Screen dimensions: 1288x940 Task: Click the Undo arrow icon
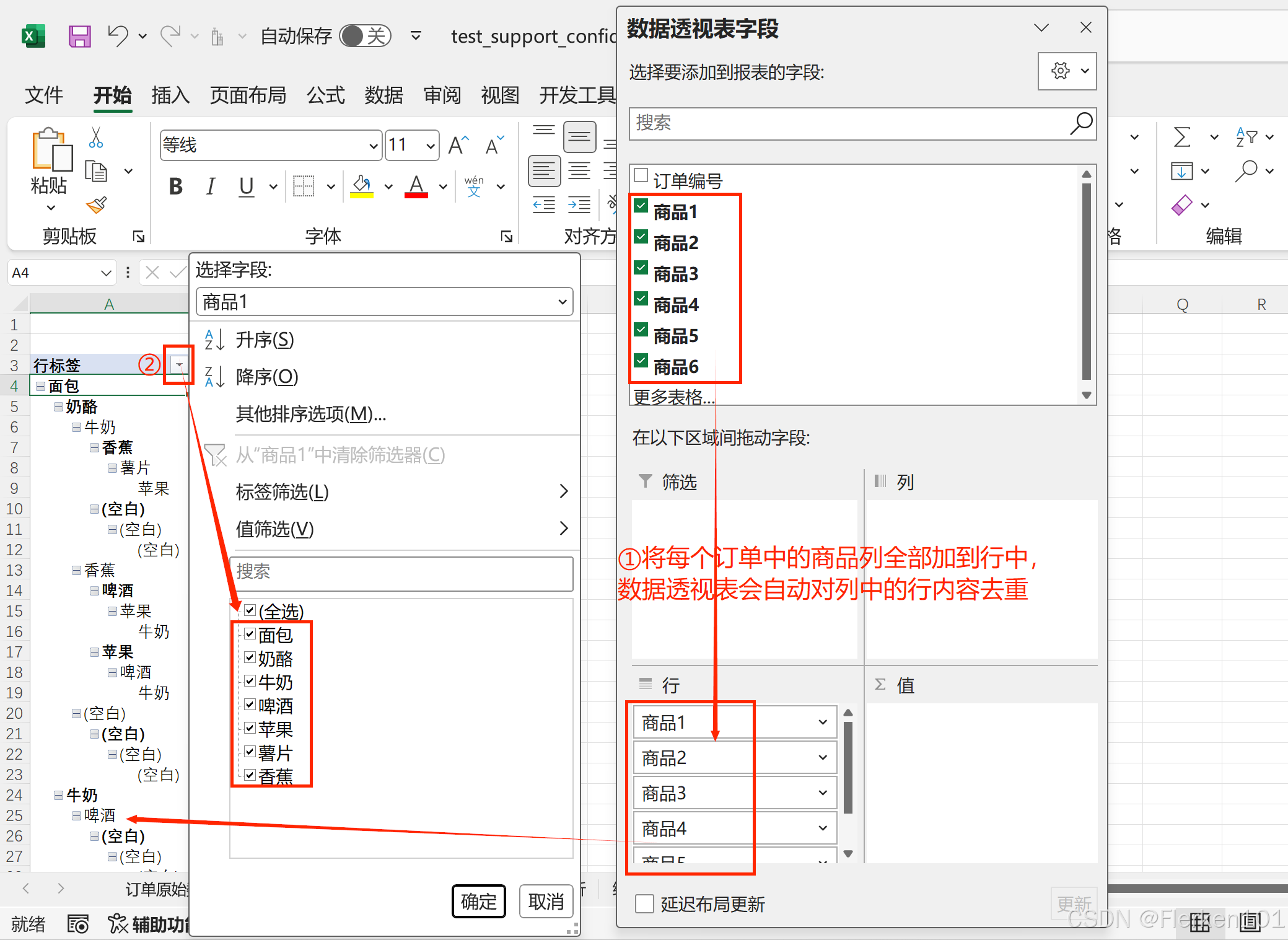118,35
